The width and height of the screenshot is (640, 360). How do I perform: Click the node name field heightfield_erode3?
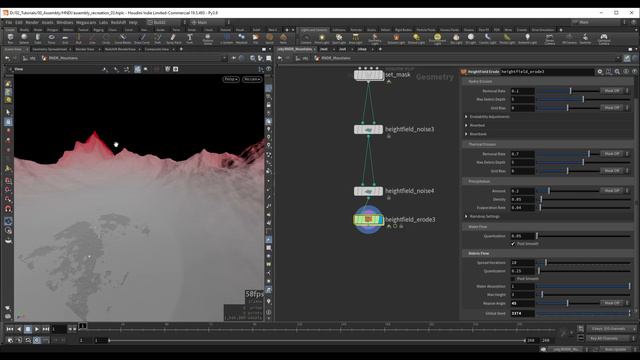click(x=547, y=71)
